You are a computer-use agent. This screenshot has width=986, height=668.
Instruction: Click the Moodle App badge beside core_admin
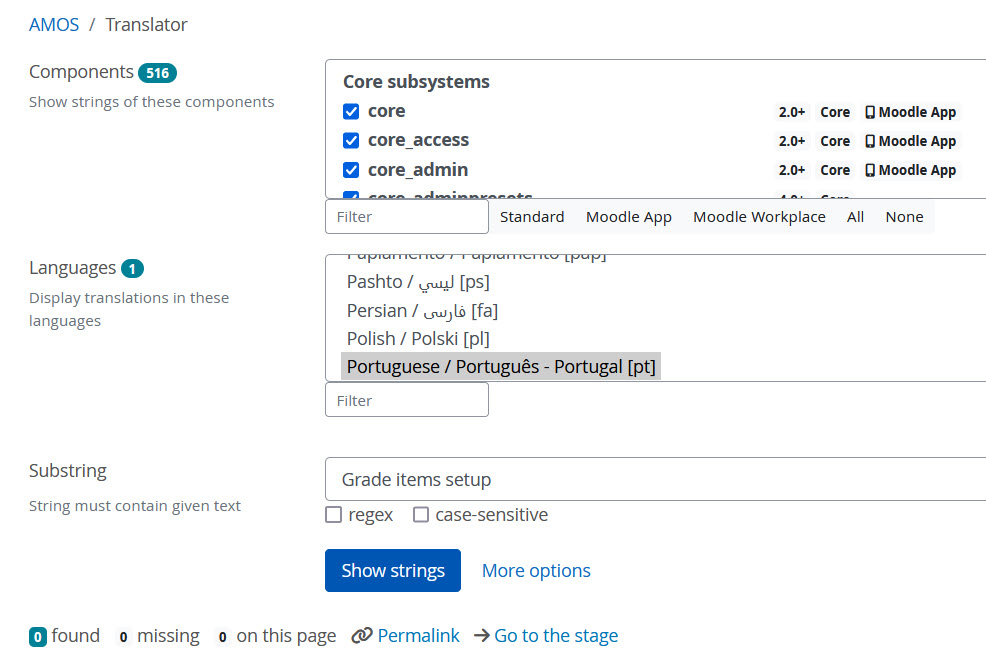click(x=911, y=170)
